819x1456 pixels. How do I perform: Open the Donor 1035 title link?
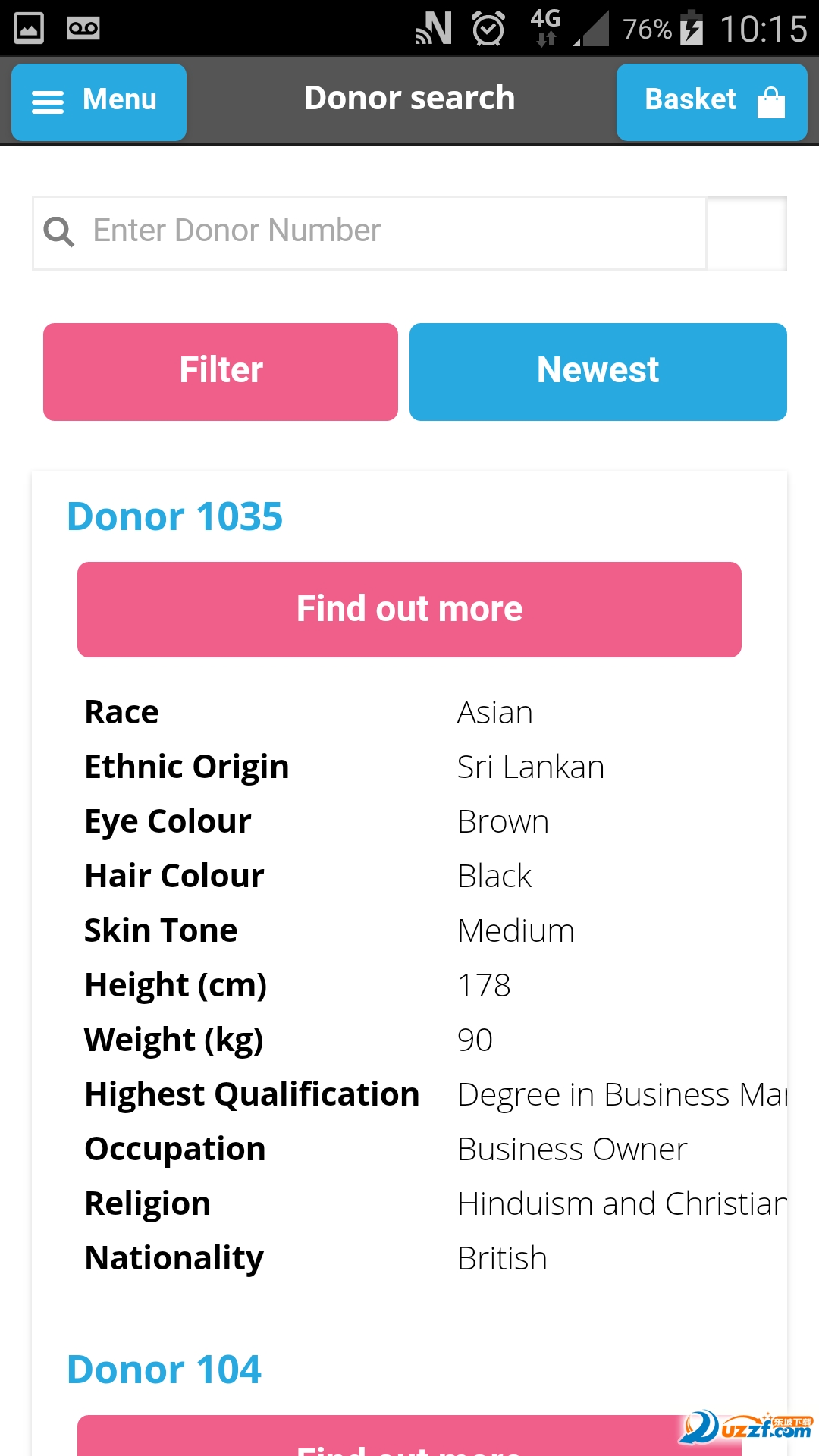[x=175, y=517]
